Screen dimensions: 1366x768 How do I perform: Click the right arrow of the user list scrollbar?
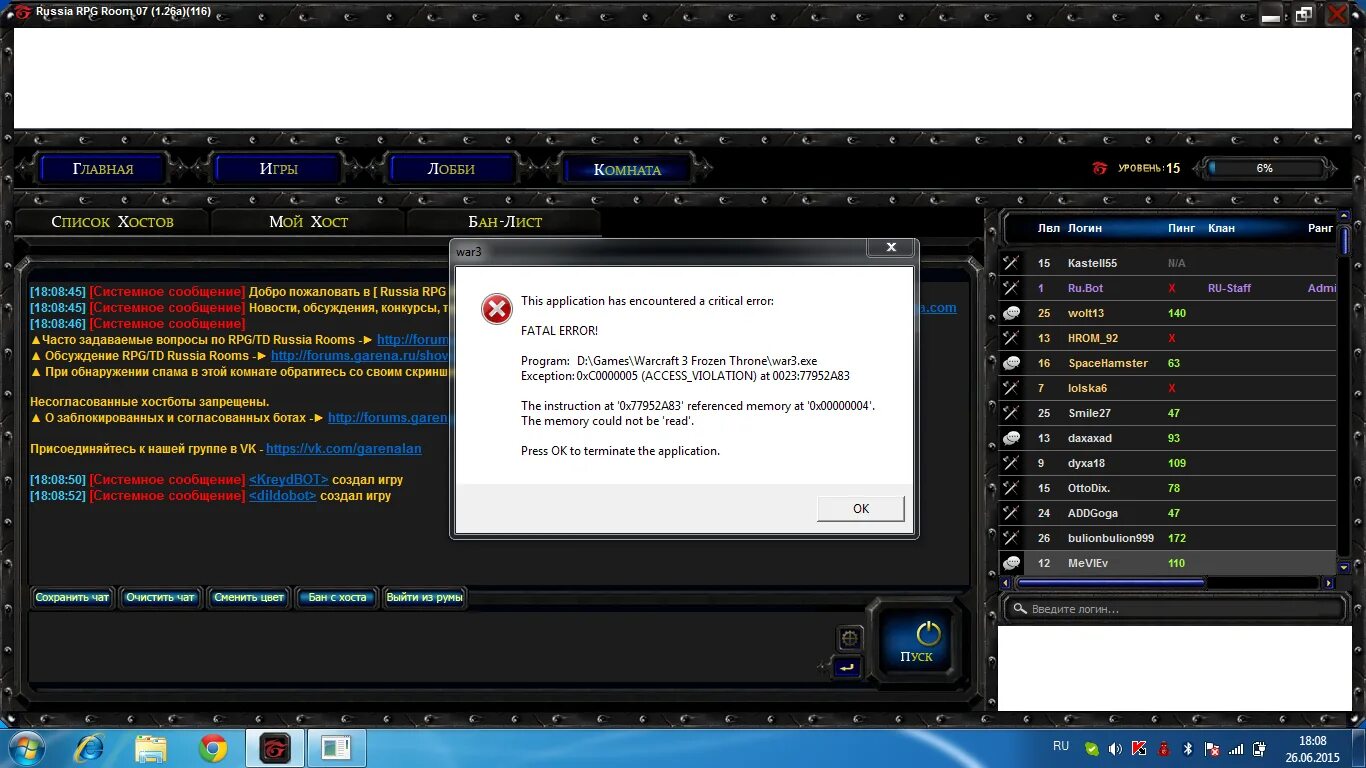tap(1329, 583)
